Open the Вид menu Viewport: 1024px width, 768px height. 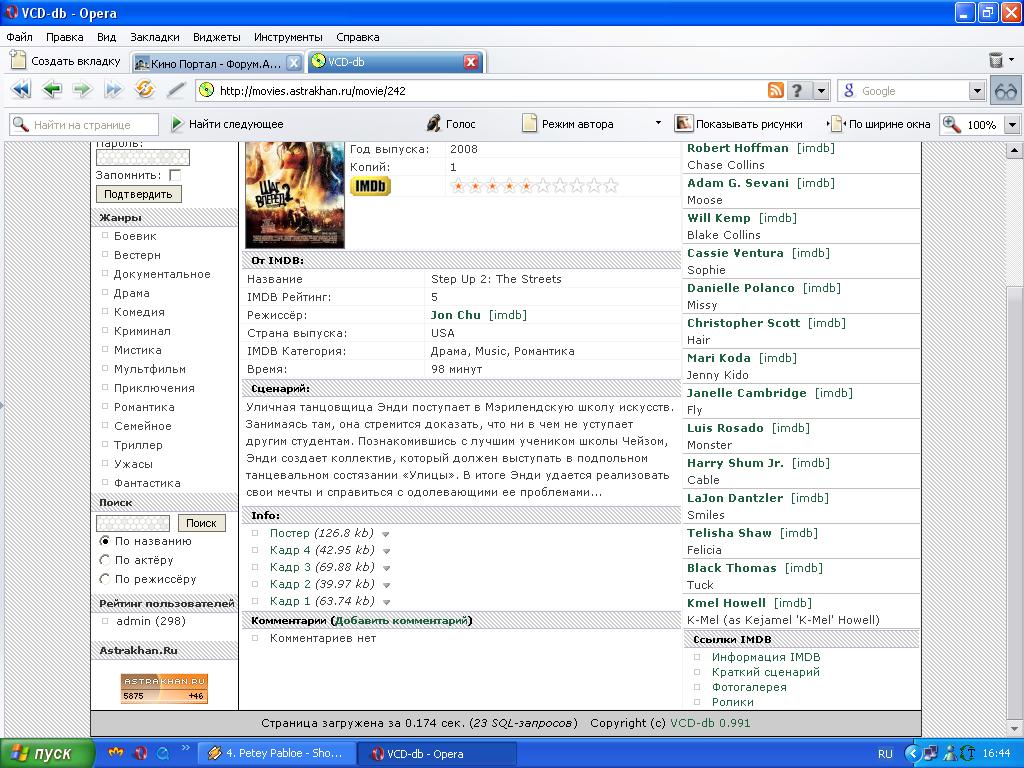[106, 37]
